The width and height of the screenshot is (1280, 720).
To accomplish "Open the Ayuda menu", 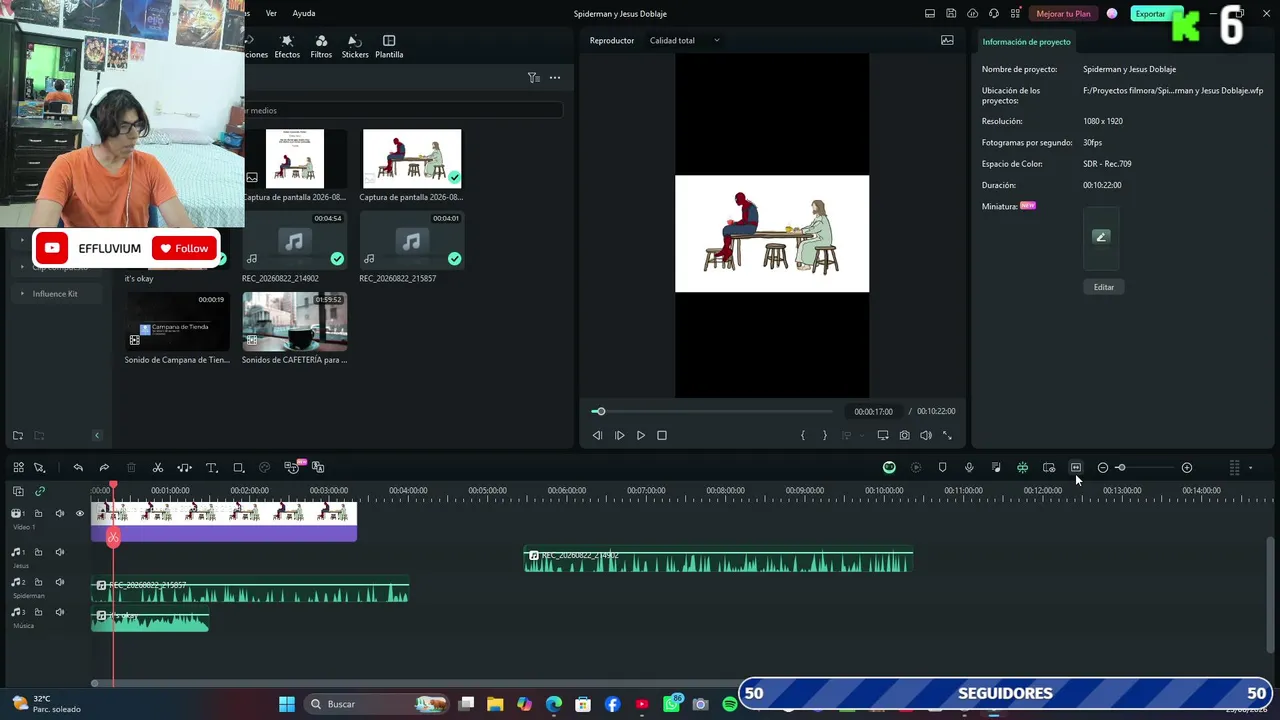I will click(304, 14).
